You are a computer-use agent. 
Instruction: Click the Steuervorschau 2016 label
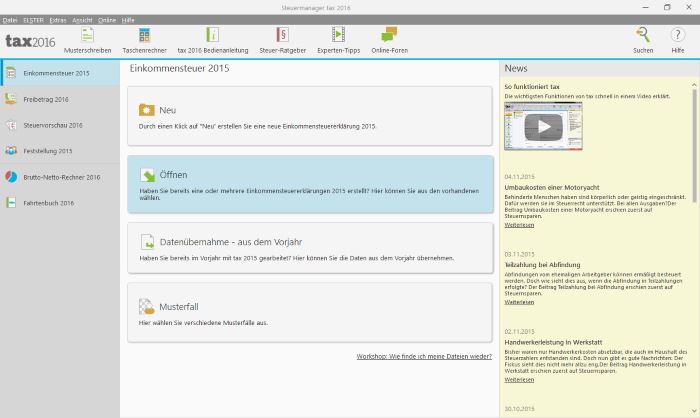pos(53,125)
